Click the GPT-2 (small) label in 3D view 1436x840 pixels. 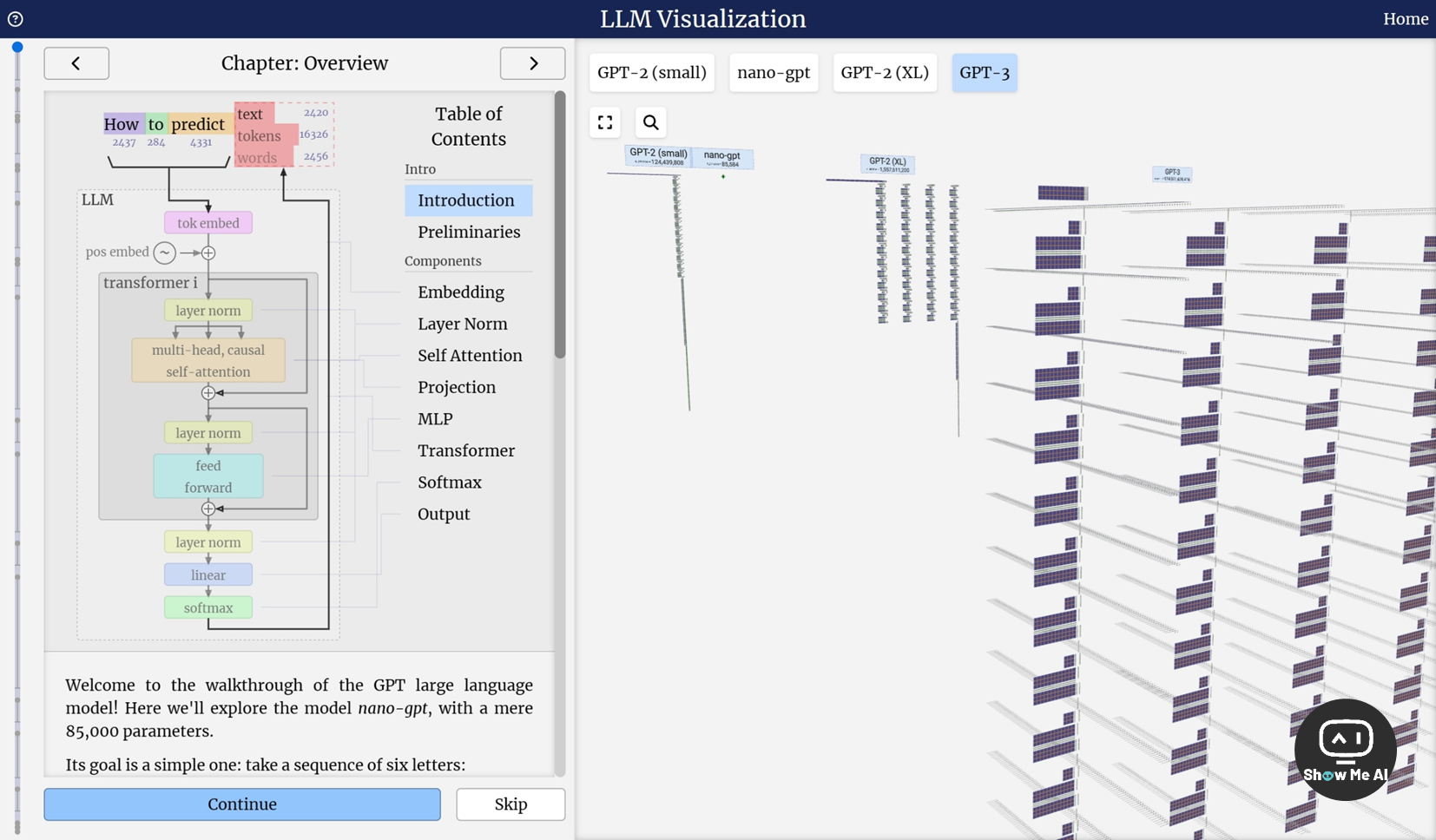click(658, 156)
